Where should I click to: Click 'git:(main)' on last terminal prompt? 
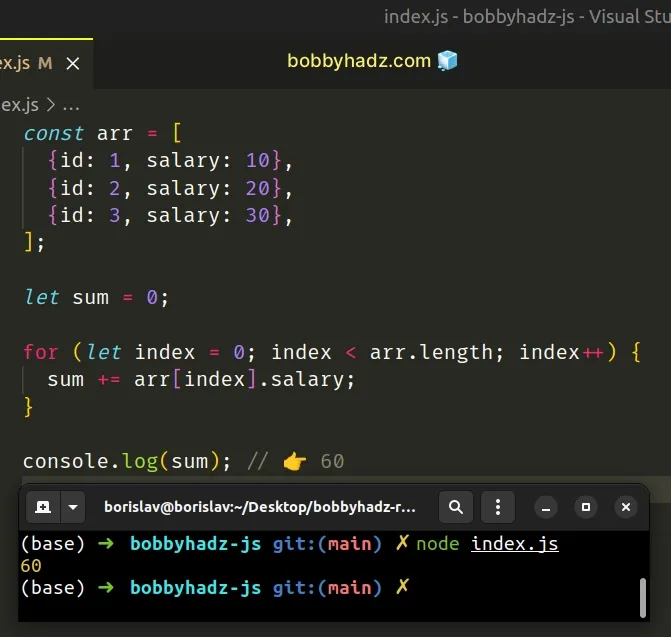click(x=327, y=588)
